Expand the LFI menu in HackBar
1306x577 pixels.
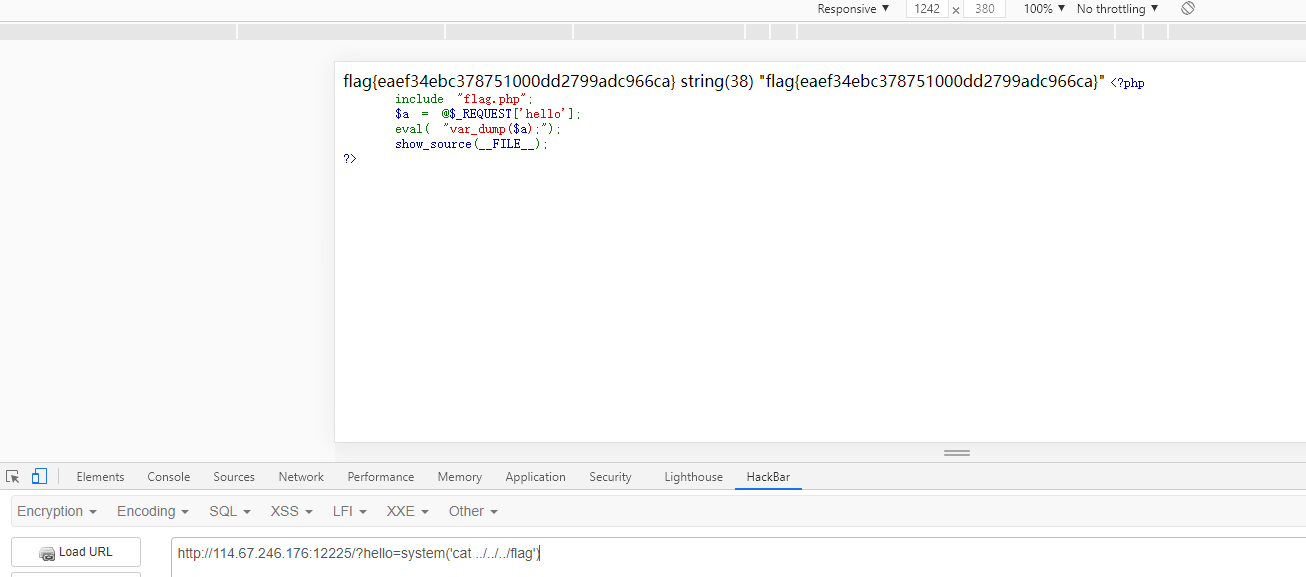point(350,511)
